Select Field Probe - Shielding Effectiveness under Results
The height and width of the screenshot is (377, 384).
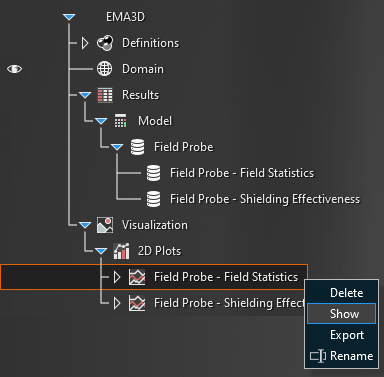click(x=265, y=199)
